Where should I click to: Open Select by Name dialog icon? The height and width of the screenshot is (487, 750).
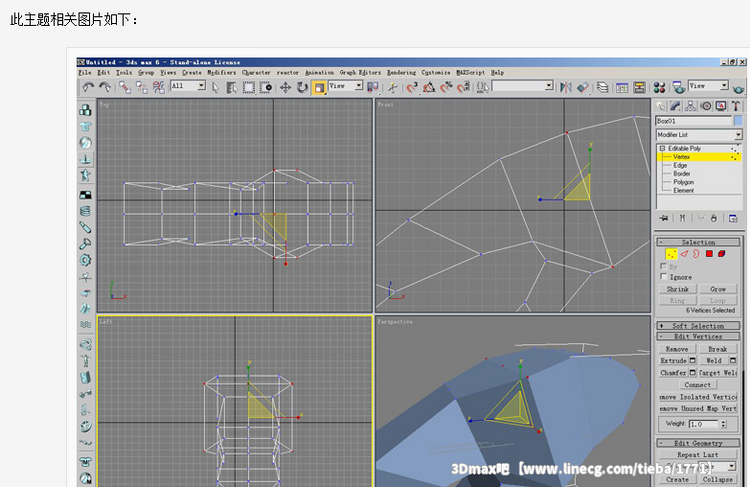232,88
